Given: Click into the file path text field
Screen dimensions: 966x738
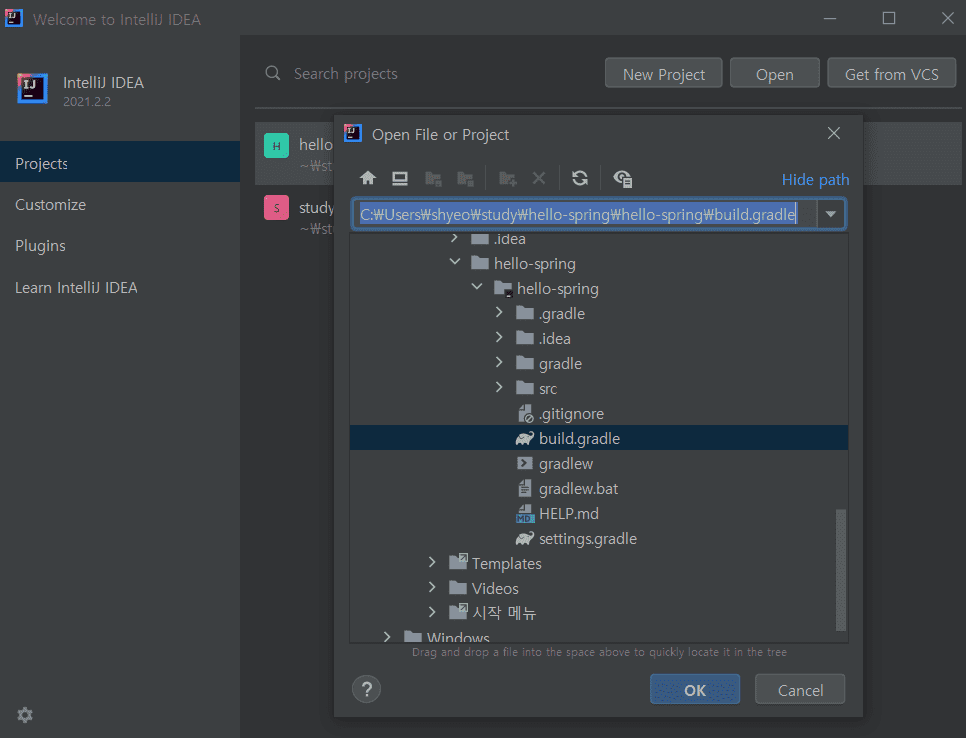Looking at the screenshot, I should point(585,214).
